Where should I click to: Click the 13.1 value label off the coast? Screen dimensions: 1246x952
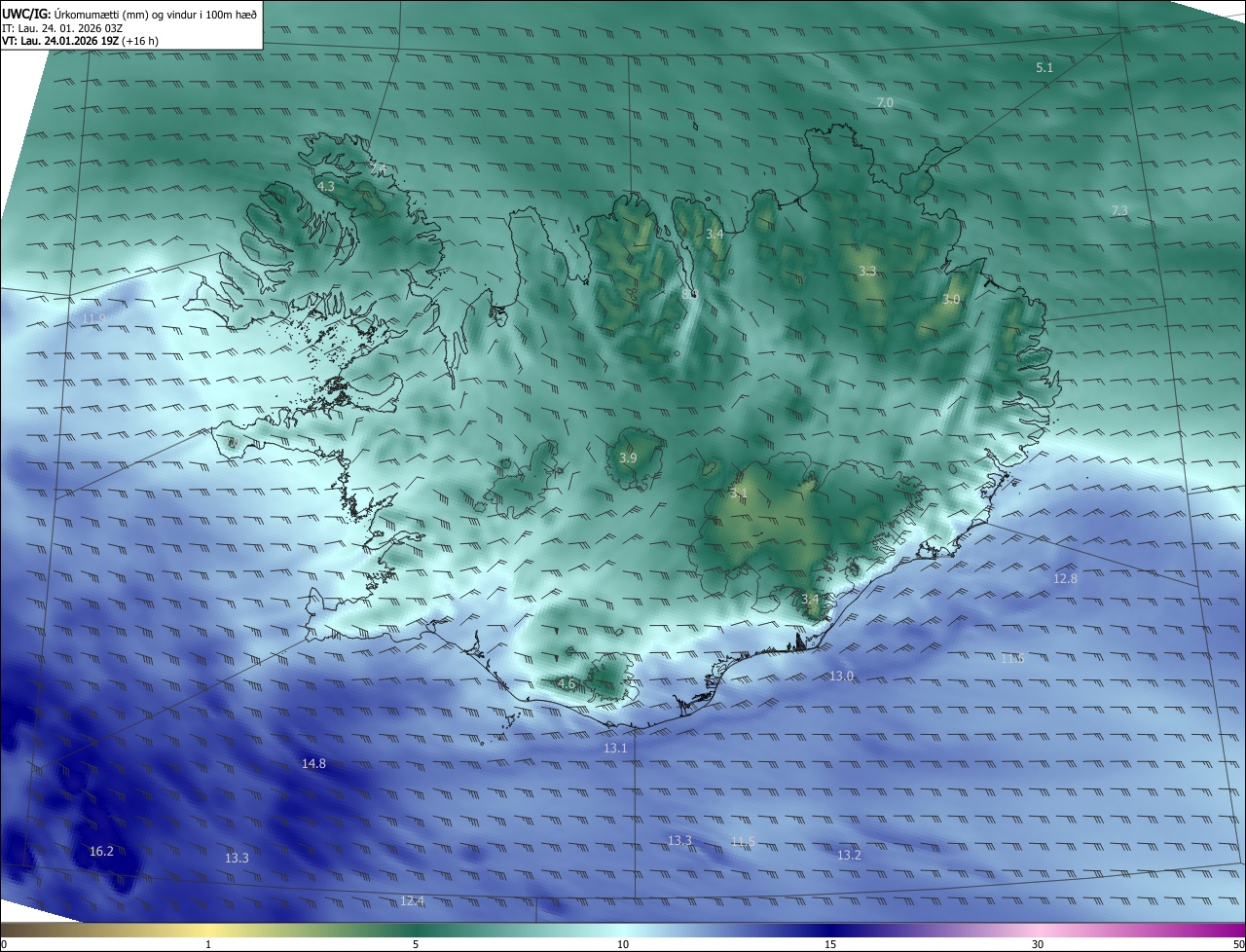pyautogui.click(x=615, y=748)
